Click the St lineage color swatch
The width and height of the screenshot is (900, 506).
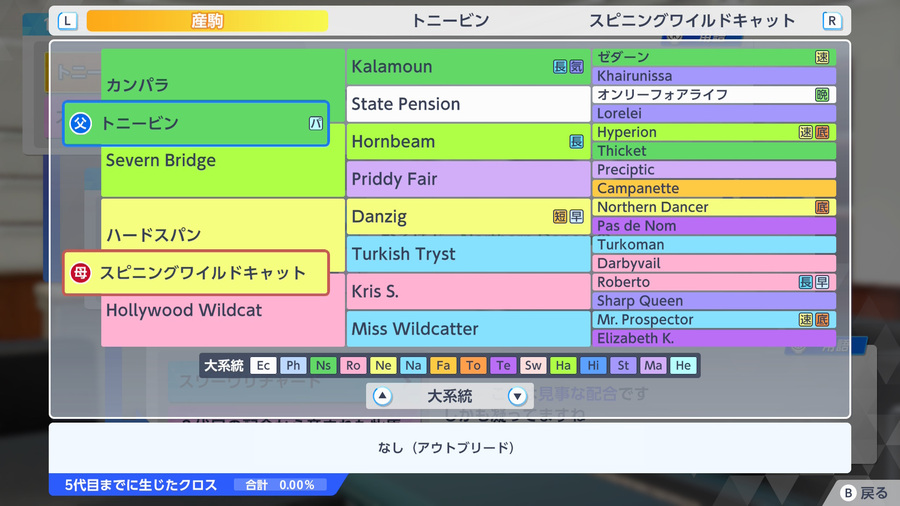[623, 365]
